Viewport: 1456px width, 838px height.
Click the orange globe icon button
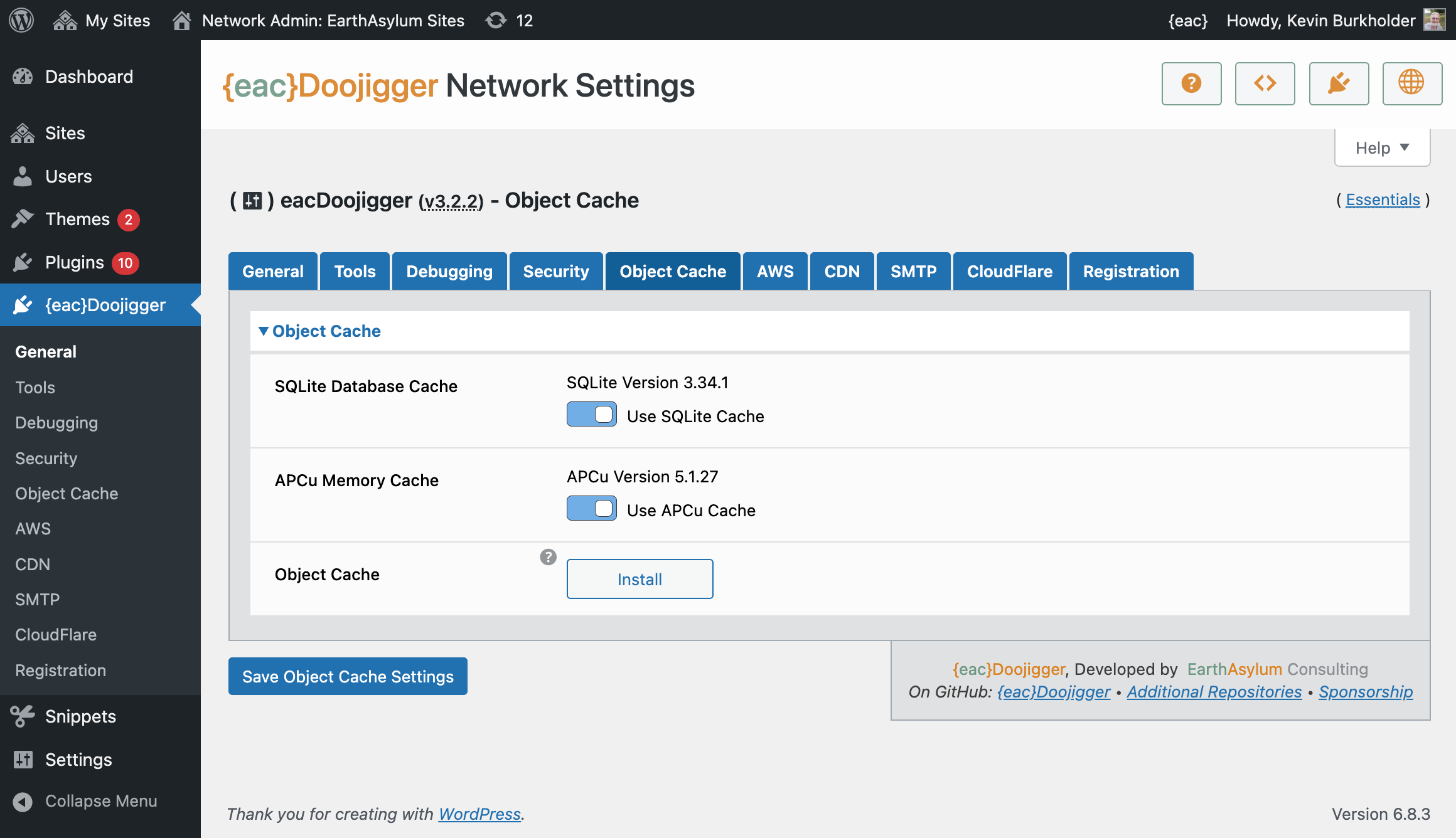tap(1411, 83)
